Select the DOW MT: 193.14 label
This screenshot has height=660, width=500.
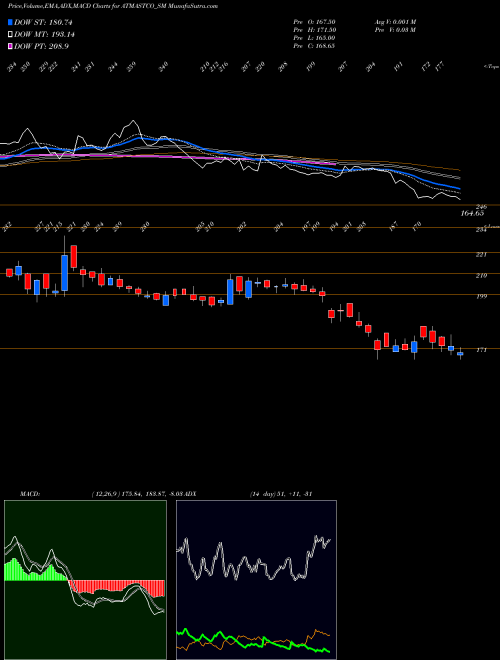coord(45,35)
